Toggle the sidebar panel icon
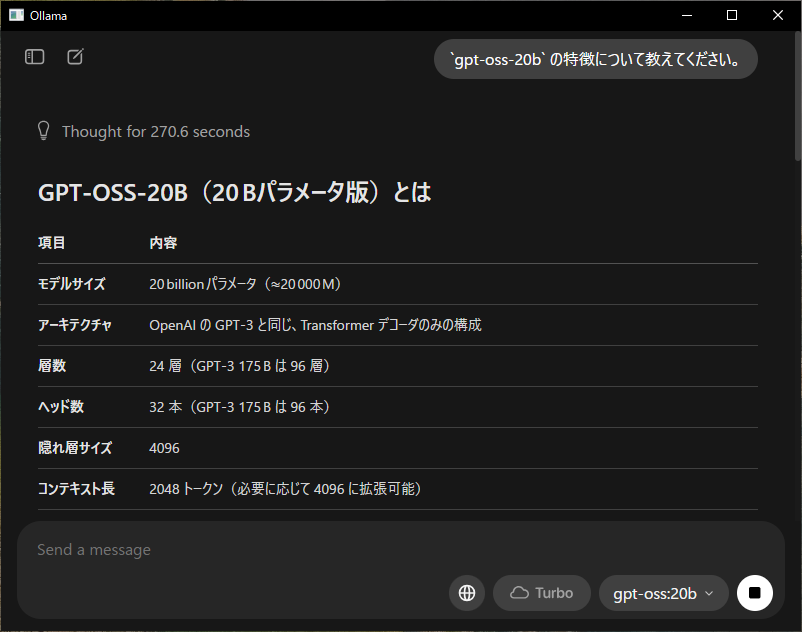 [35, 57]
